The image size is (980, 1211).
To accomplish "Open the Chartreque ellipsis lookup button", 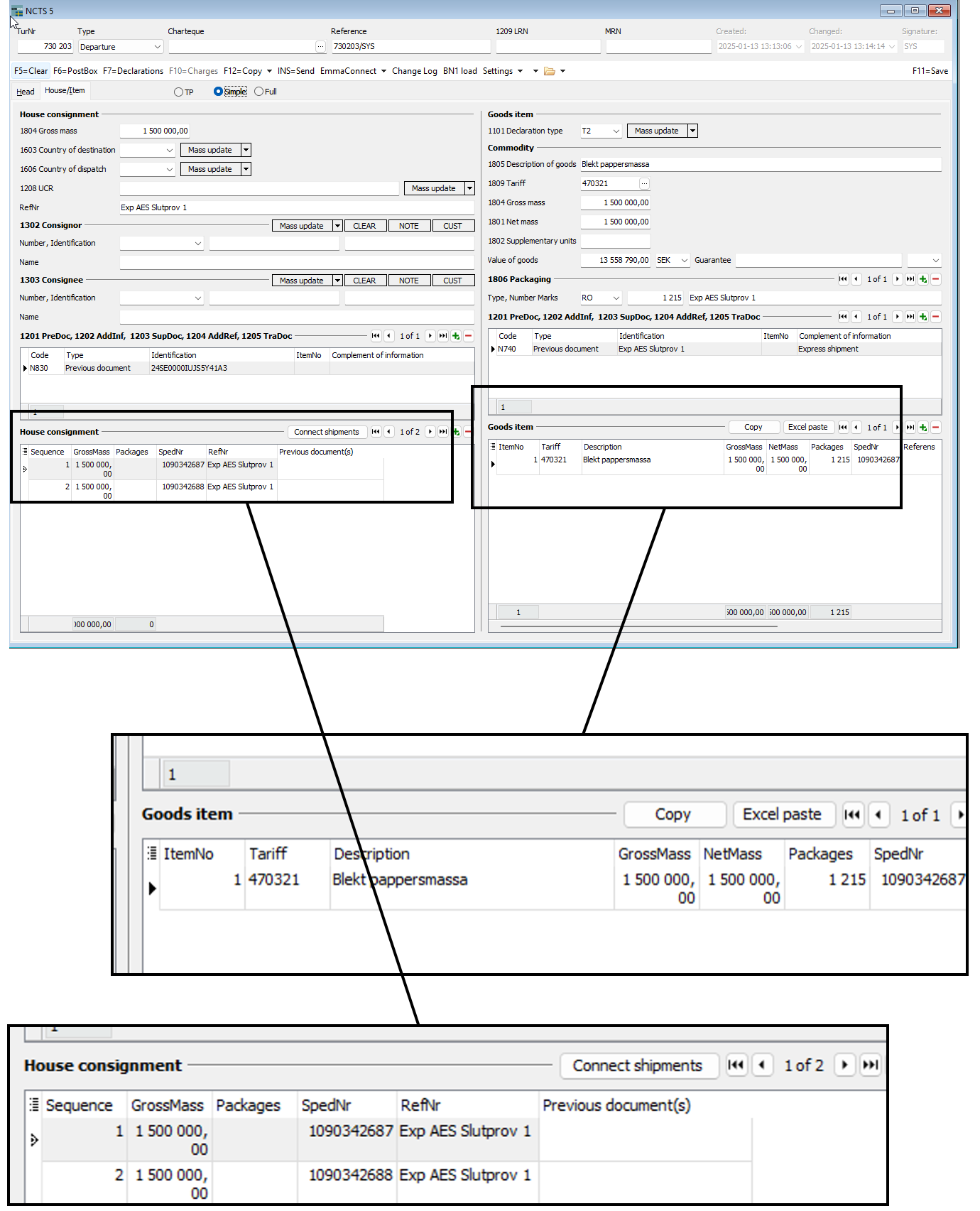I will pos(320,47).
